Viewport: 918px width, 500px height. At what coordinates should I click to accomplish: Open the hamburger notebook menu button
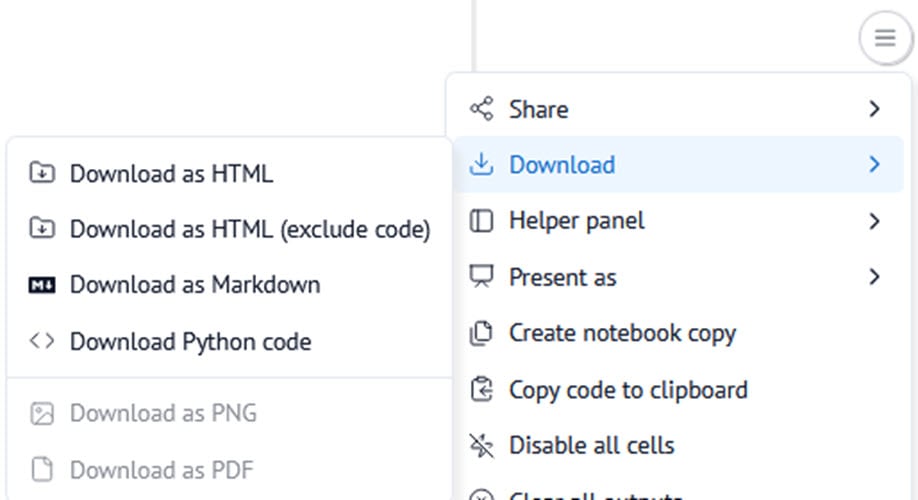pyautogui.click(x=884, y=39)
